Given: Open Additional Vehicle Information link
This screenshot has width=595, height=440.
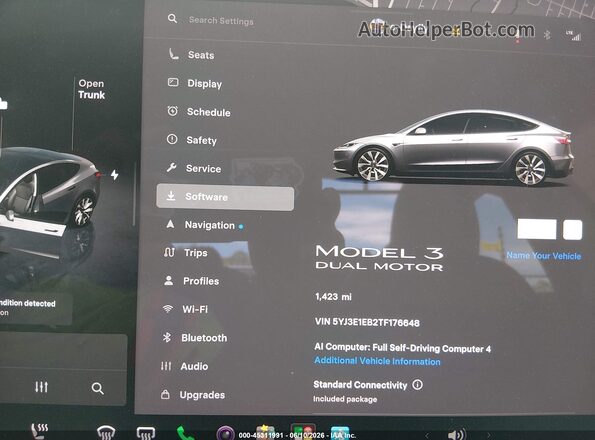Looking at the screenshot, I should click(x=377, y=361).
